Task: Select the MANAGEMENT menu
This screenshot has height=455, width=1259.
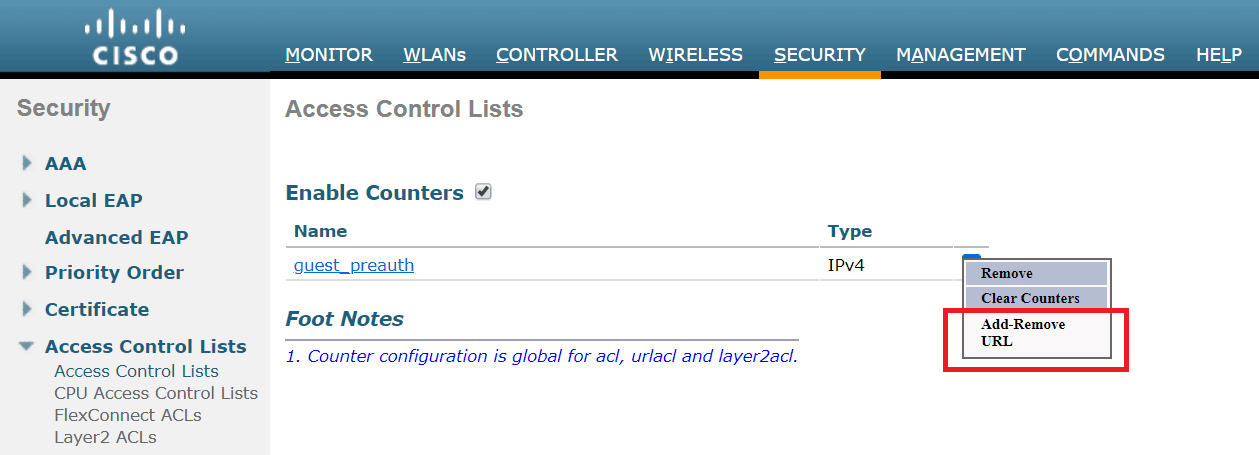Action: coord(960,55)
